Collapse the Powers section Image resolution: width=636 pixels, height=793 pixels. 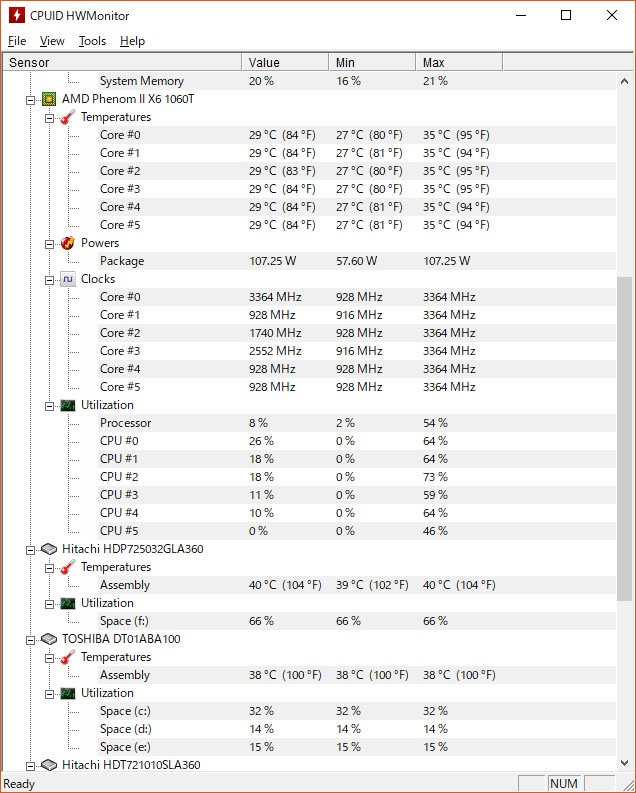[49, 244]
